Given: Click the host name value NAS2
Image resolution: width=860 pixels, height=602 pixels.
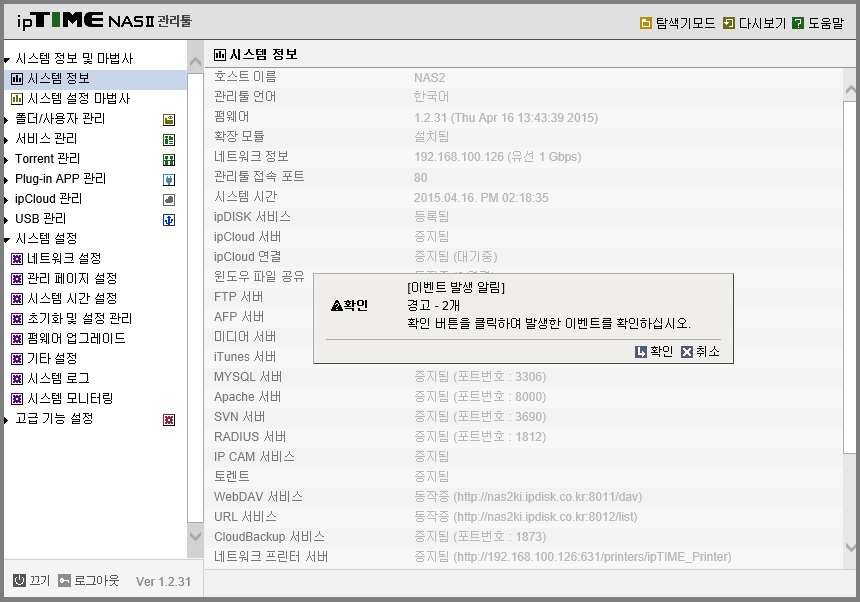Looking at the screenshot, I should pos(429,77).
